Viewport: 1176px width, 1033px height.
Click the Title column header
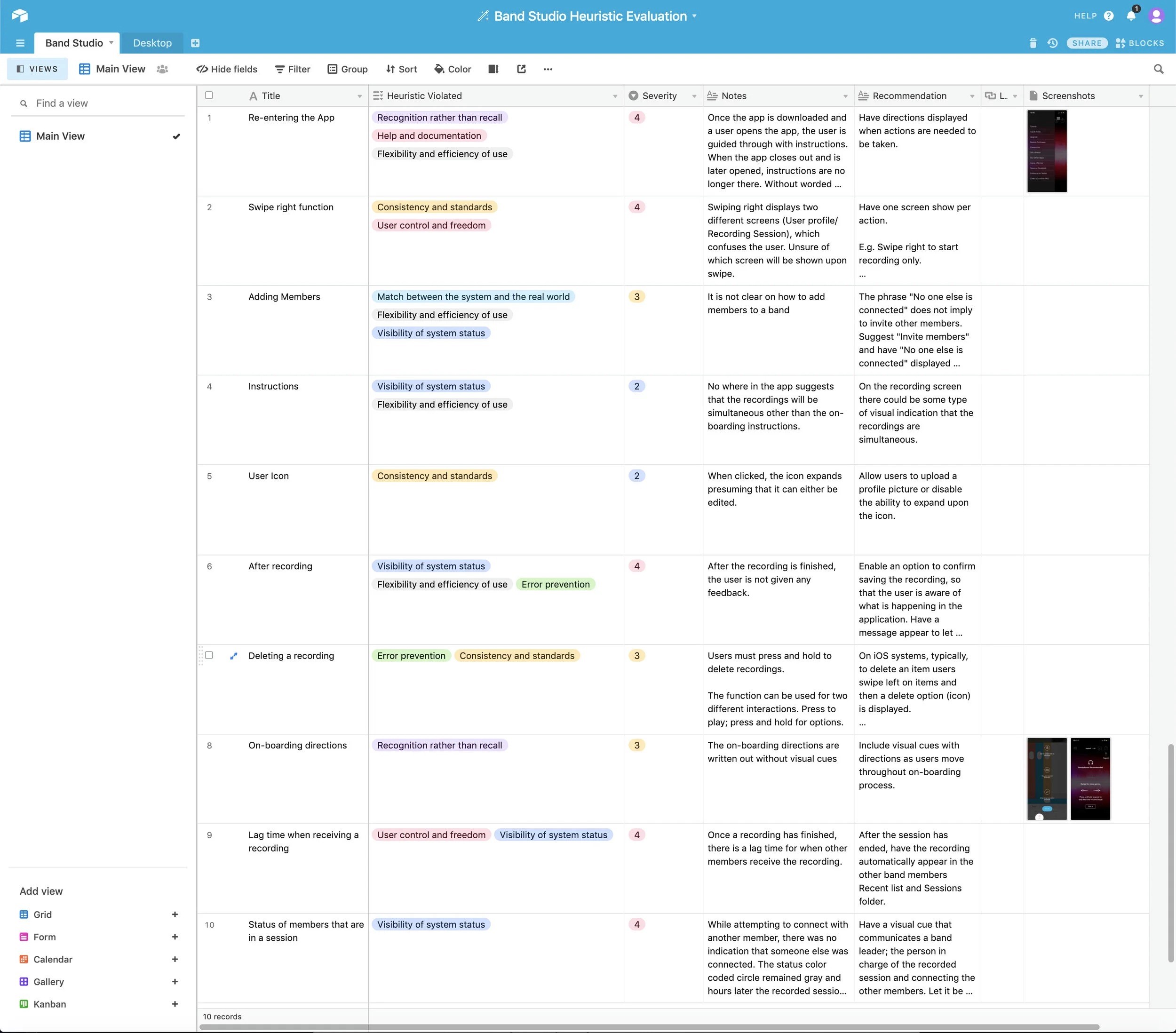(x=305, y=96)
